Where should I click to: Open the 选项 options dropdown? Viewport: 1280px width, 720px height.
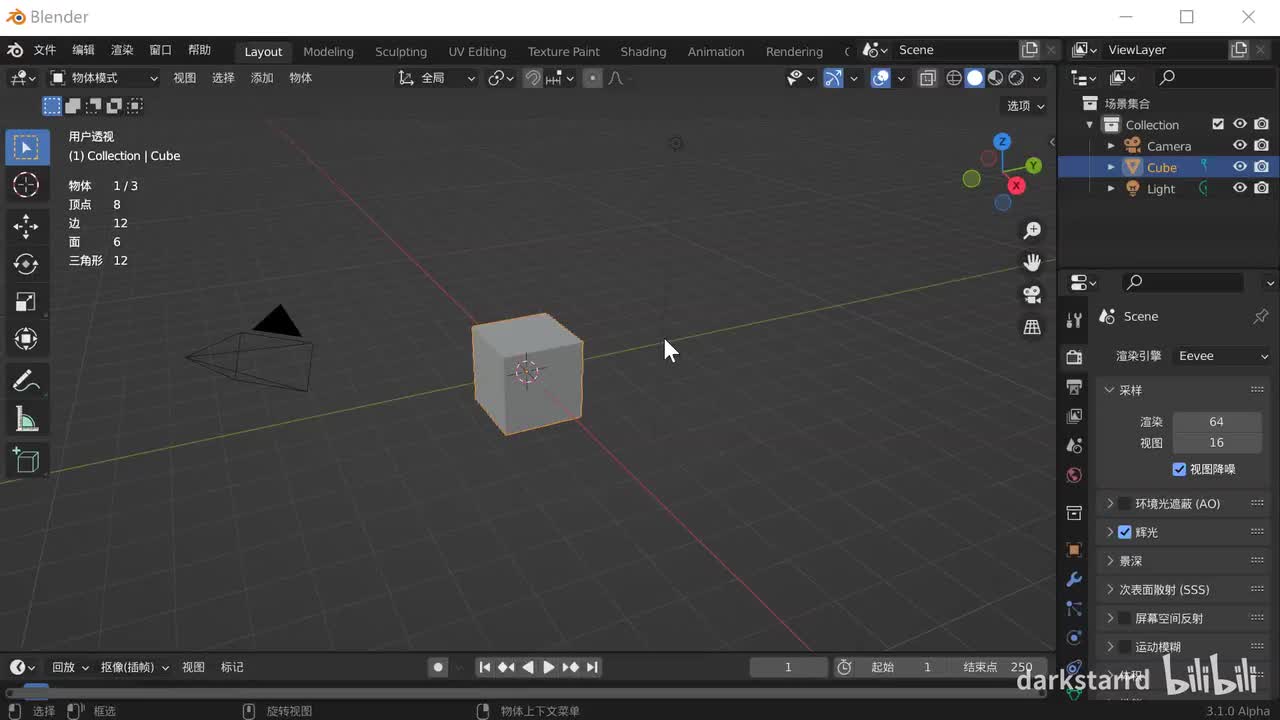pyautogui.click(x=1025, y=106)
